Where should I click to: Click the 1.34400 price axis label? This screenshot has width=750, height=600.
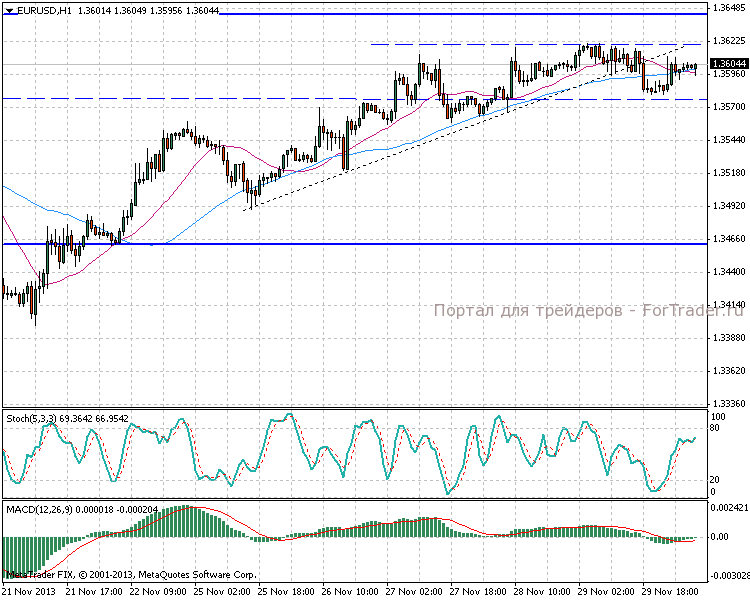(729, 272)
